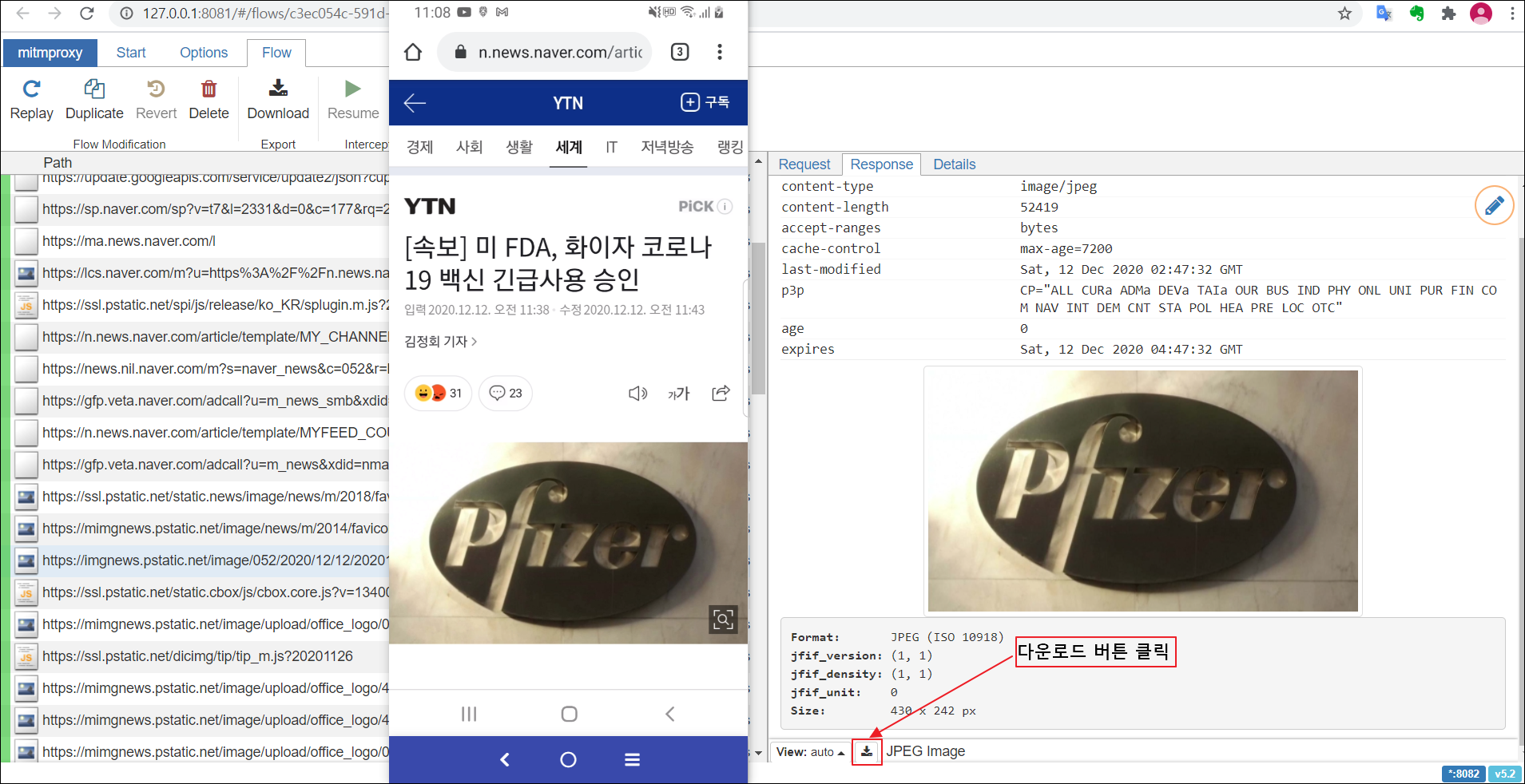The image size is (1525, 784).
Task: Open Chrome's three-dot menu
Action: 1512,13
